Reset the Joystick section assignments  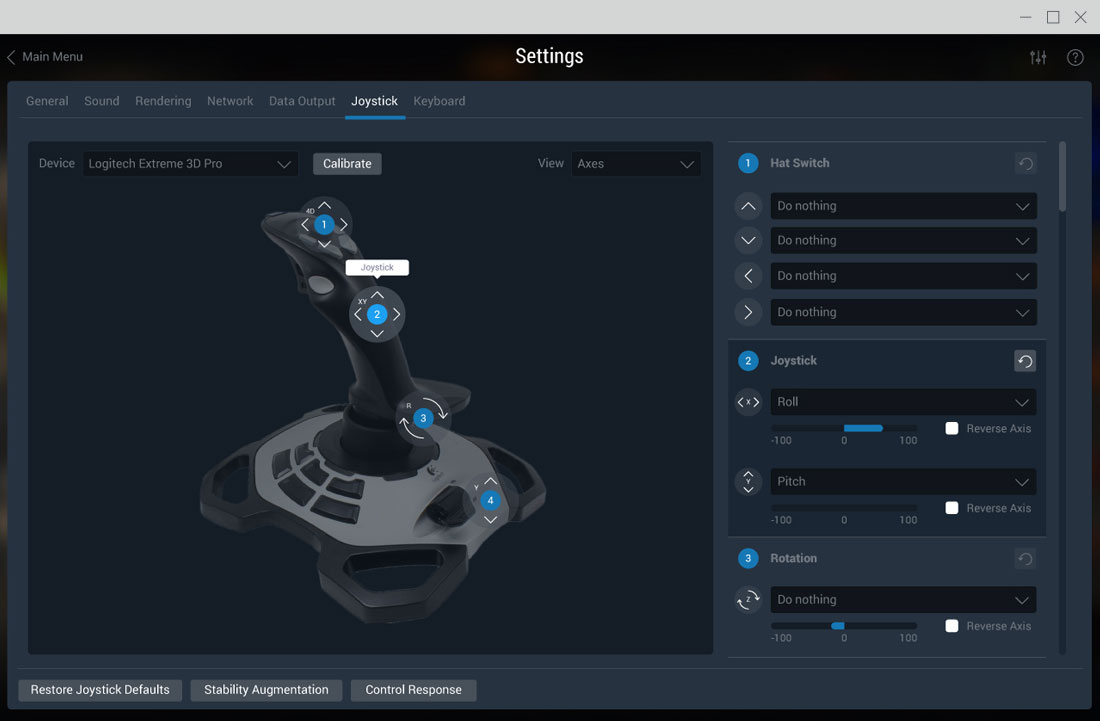coord(1025,361)
